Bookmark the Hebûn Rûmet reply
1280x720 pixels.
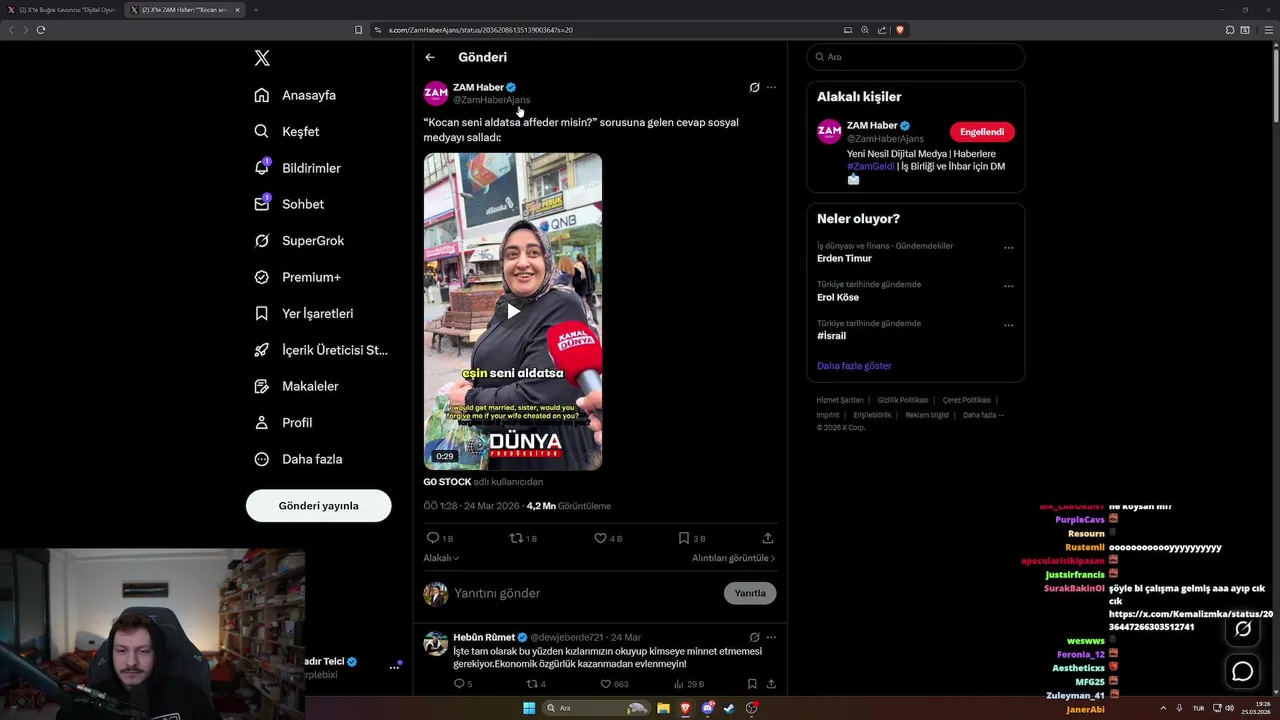point(752,684)
